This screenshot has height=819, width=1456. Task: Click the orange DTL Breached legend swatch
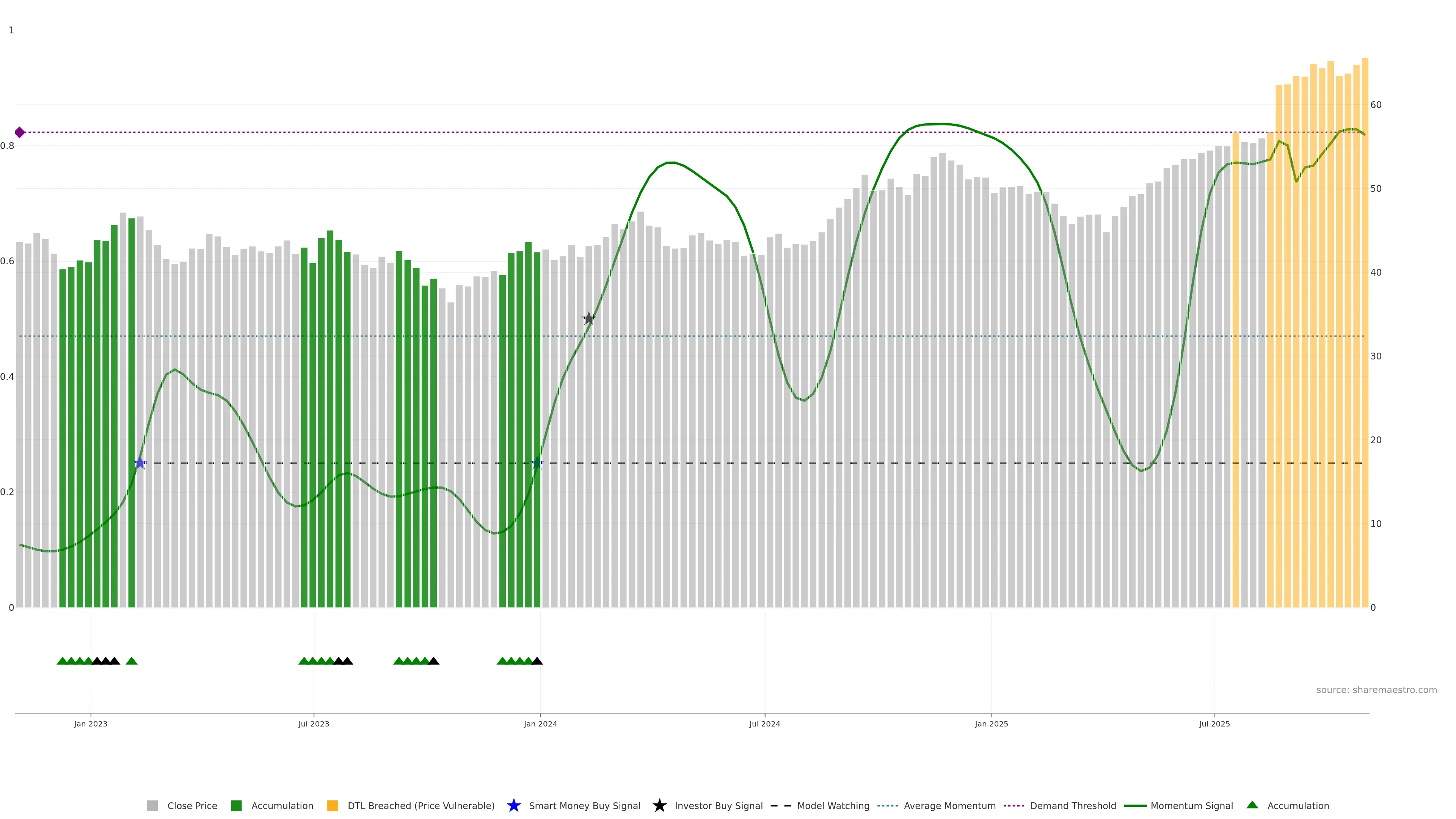click(333, 805)
